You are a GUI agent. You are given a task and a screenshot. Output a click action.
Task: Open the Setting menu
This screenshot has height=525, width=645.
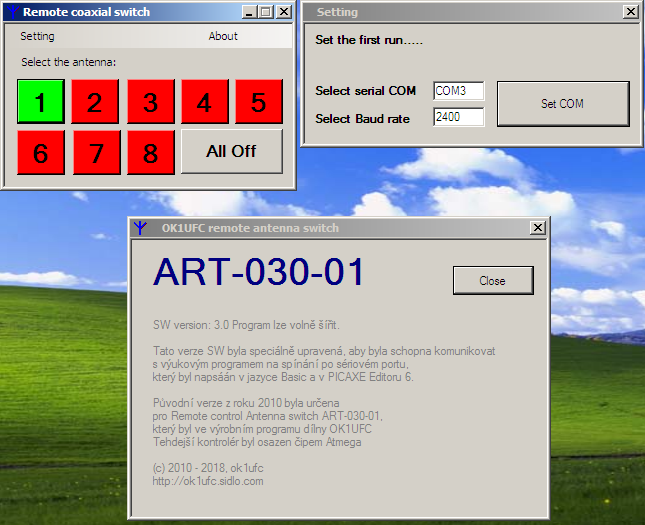(x=38, y=36)
